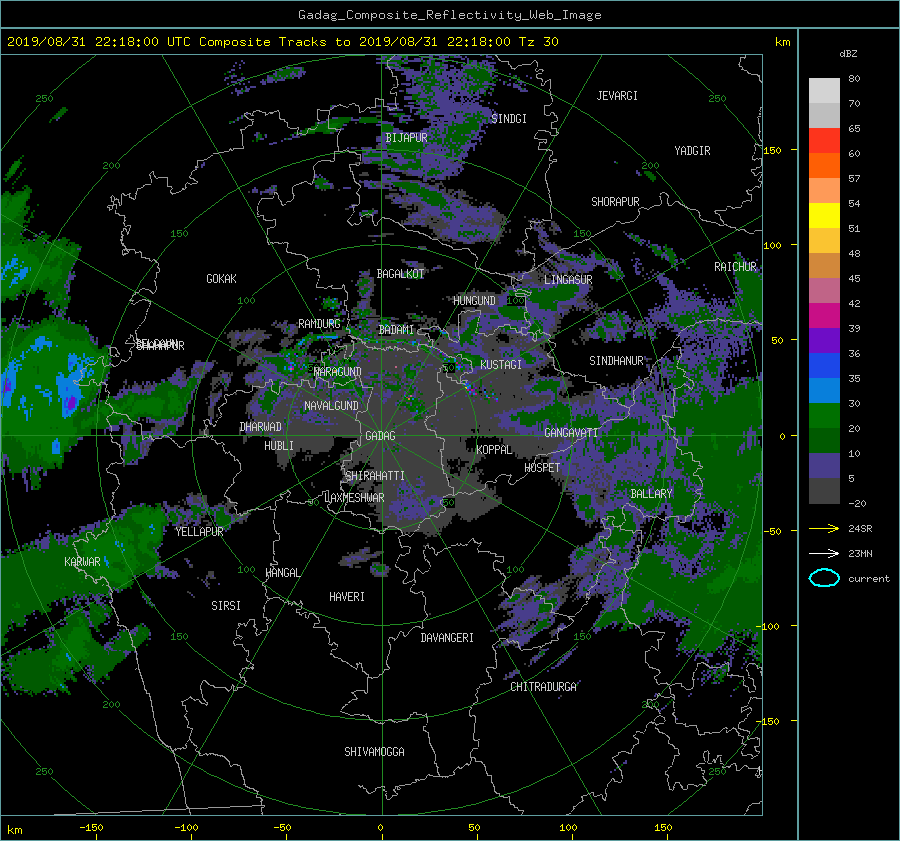Click the DHARWAD label
The width and height of the screenshot is (900, 841).
pyautogui.click(x=261, y=427)
